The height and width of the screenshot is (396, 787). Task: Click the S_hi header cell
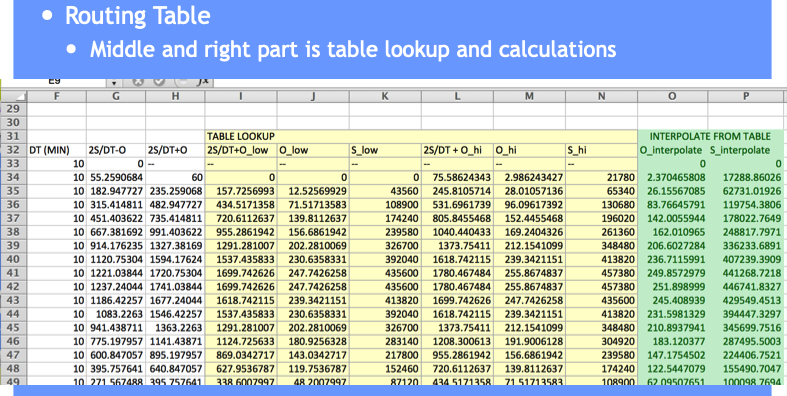point(601,150)
